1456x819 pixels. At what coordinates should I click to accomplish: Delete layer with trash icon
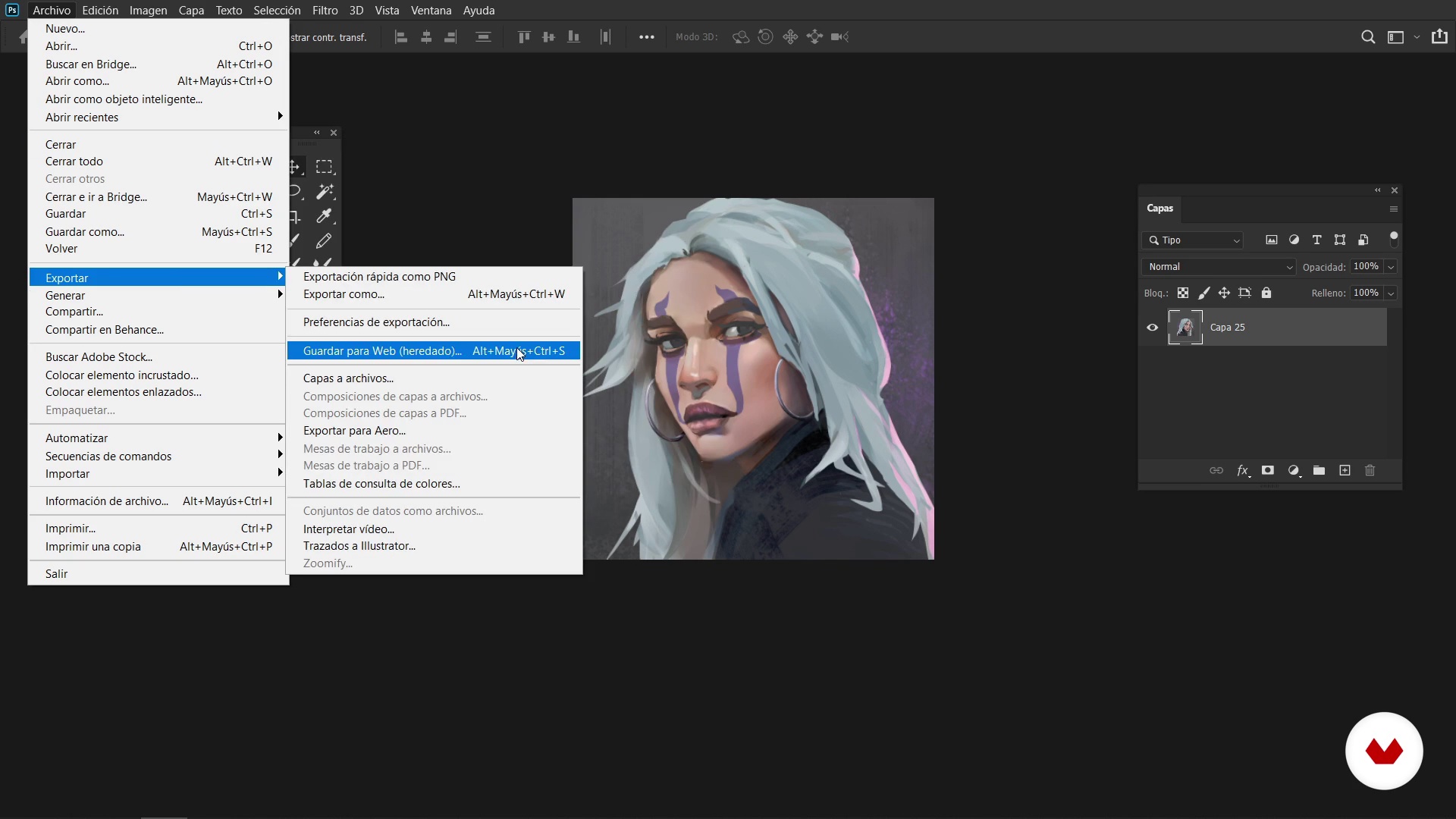(1370, 470)
